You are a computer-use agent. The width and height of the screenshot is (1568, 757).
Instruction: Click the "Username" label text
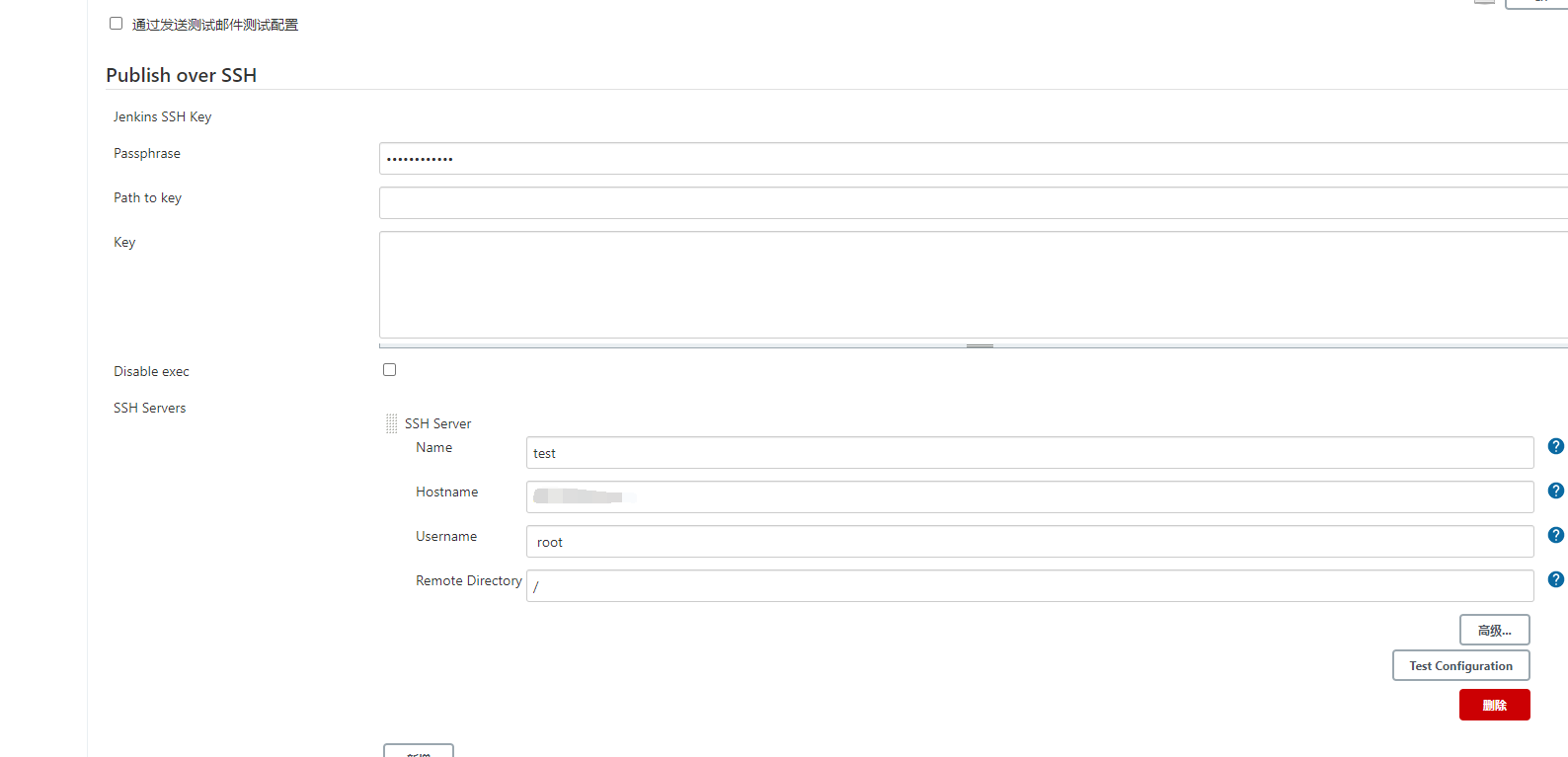click(446, 536)
